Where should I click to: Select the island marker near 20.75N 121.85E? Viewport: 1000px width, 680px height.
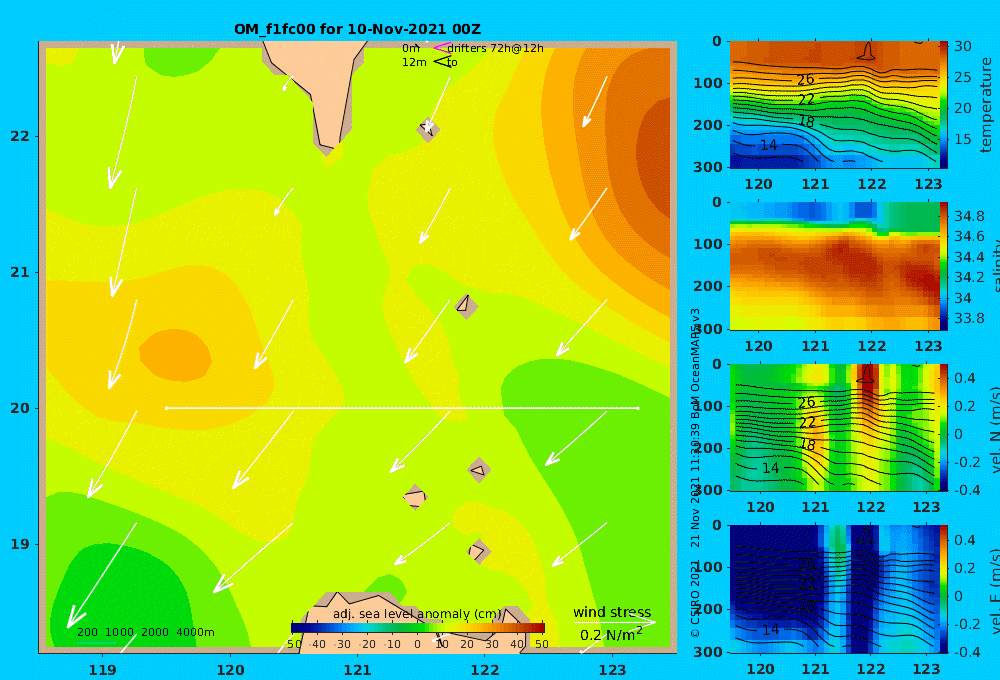466,306
